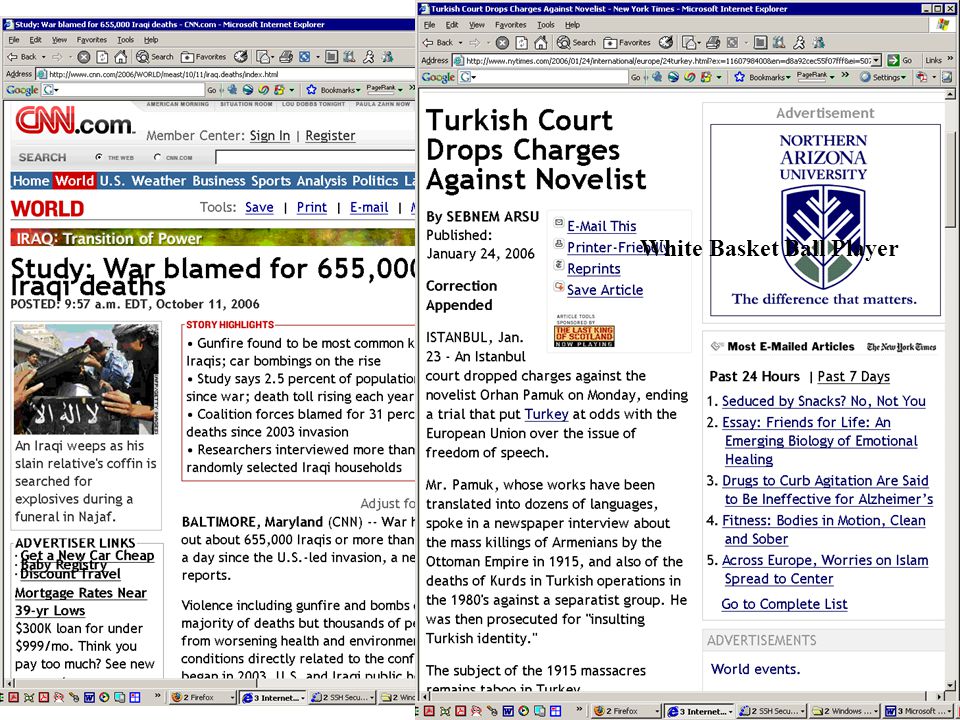Click Bookmarks star in CNN window Google toolbar
Viewport: 960px width, 720px height.
[x=311, y=90]
